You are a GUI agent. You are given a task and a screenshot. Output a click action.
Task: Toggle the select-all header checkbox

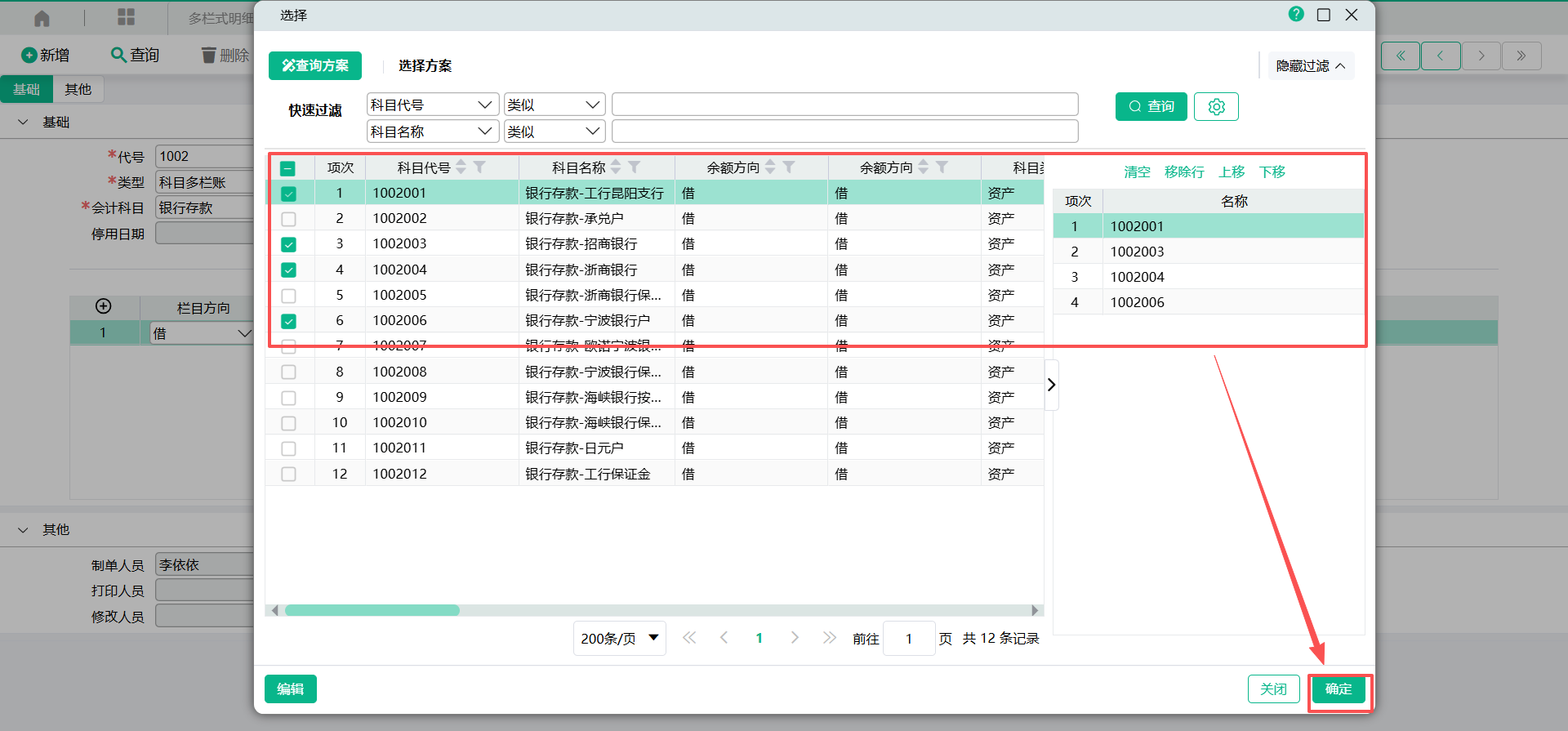click(287, 168)
